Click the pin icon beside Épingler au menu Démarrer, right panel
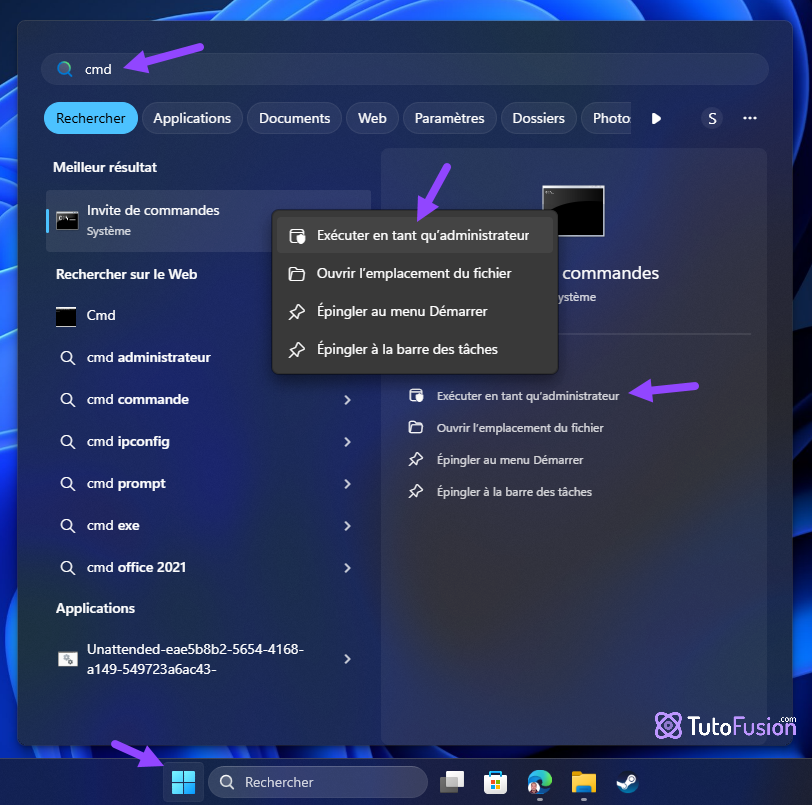 [415, 459]
